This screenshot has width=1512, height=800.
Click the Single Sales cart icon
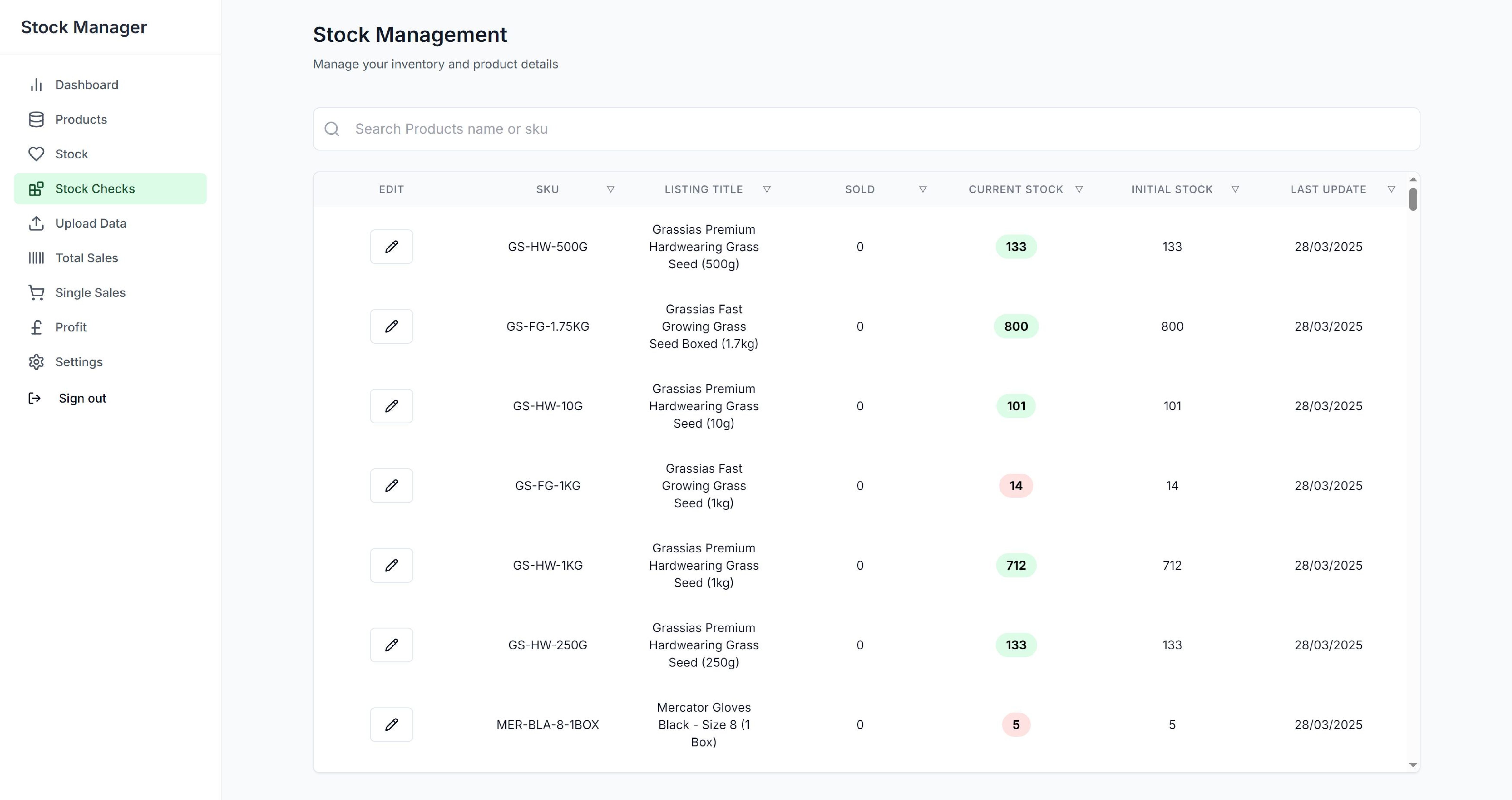click(x=37, y=292)
